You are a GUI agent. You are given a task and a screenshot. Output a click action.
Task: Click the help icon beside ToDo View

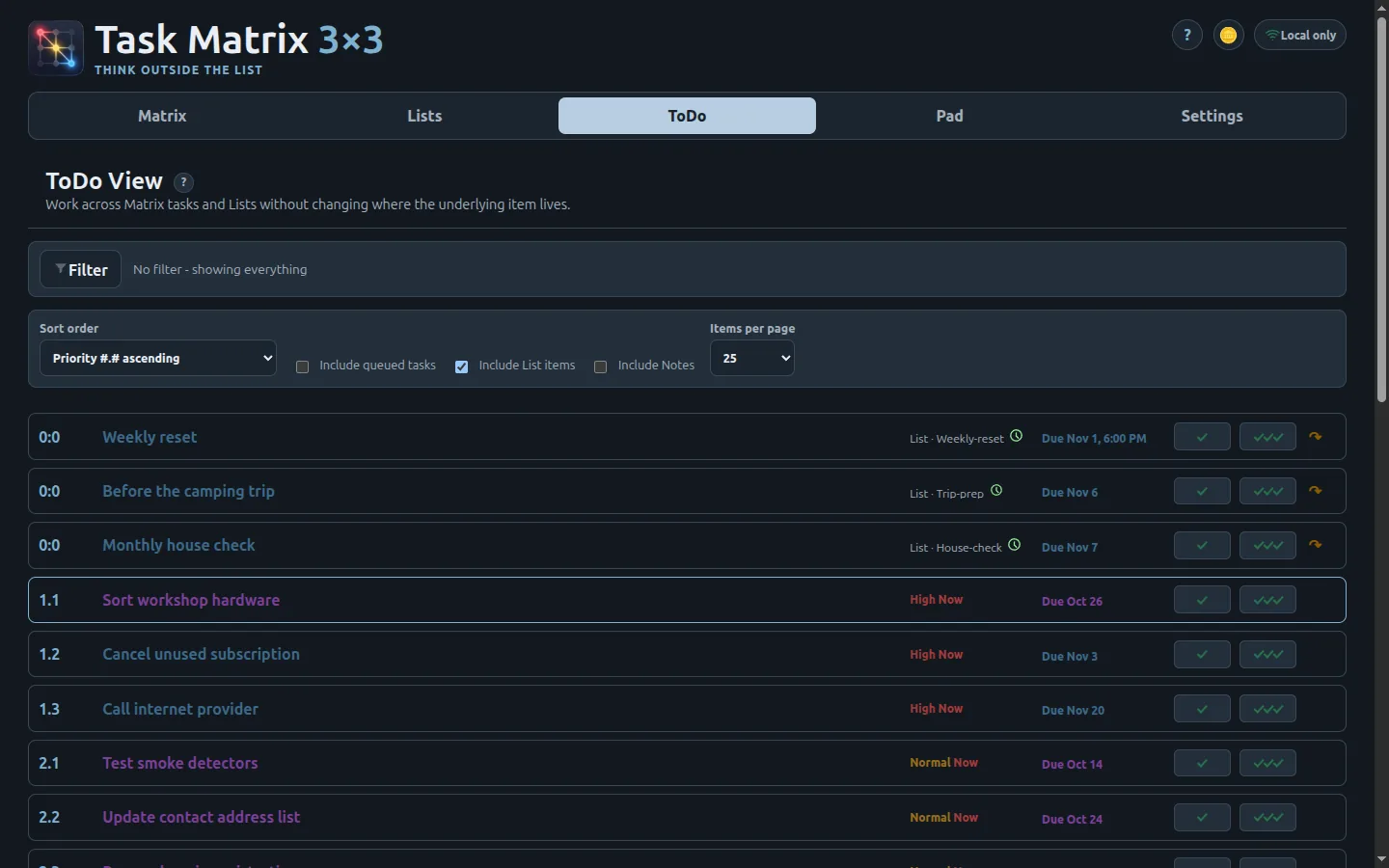click(183, 182)
